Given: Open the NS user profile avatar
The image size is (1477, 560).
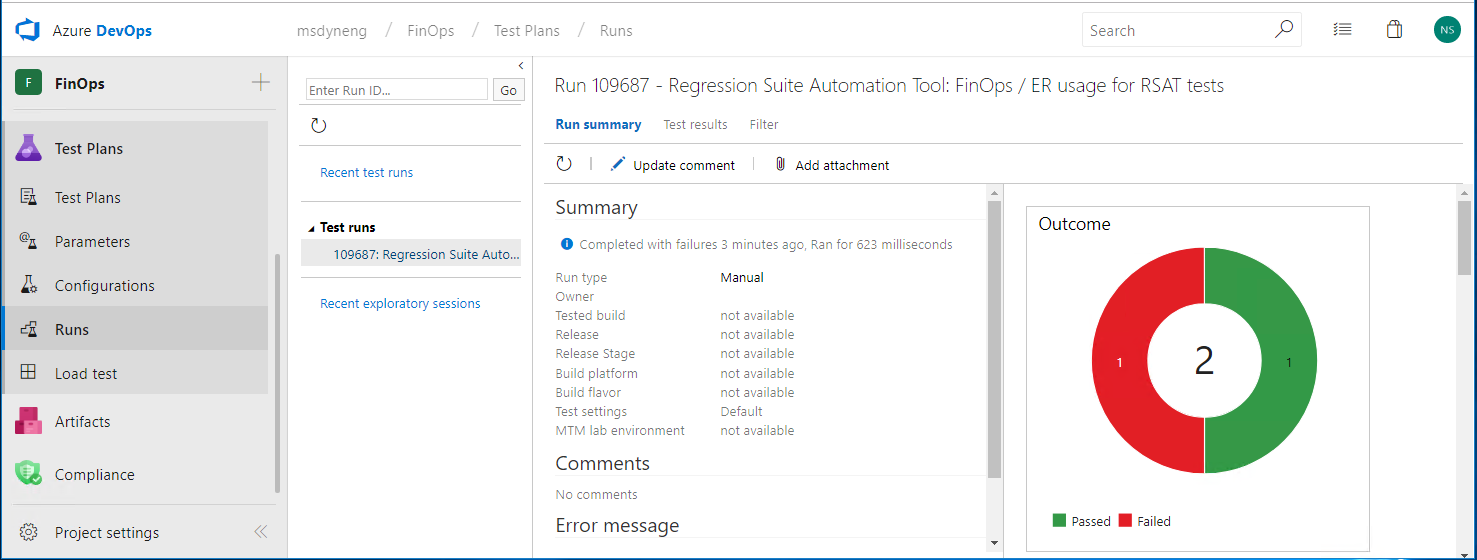Looking at the screenshot, I should tap(1447, 30).
